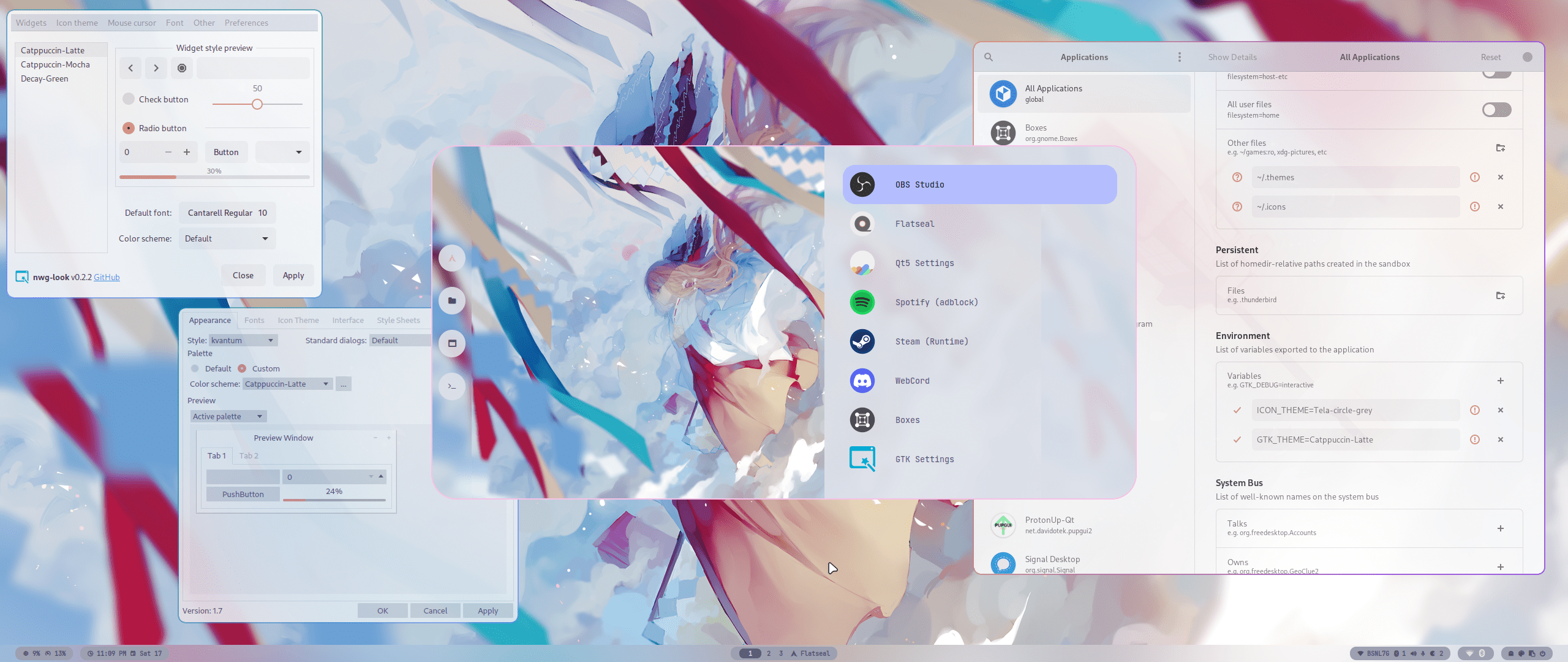Click the widget preview slider handle at 50
The image size is (1568, 662).
[x=257, y=104]
